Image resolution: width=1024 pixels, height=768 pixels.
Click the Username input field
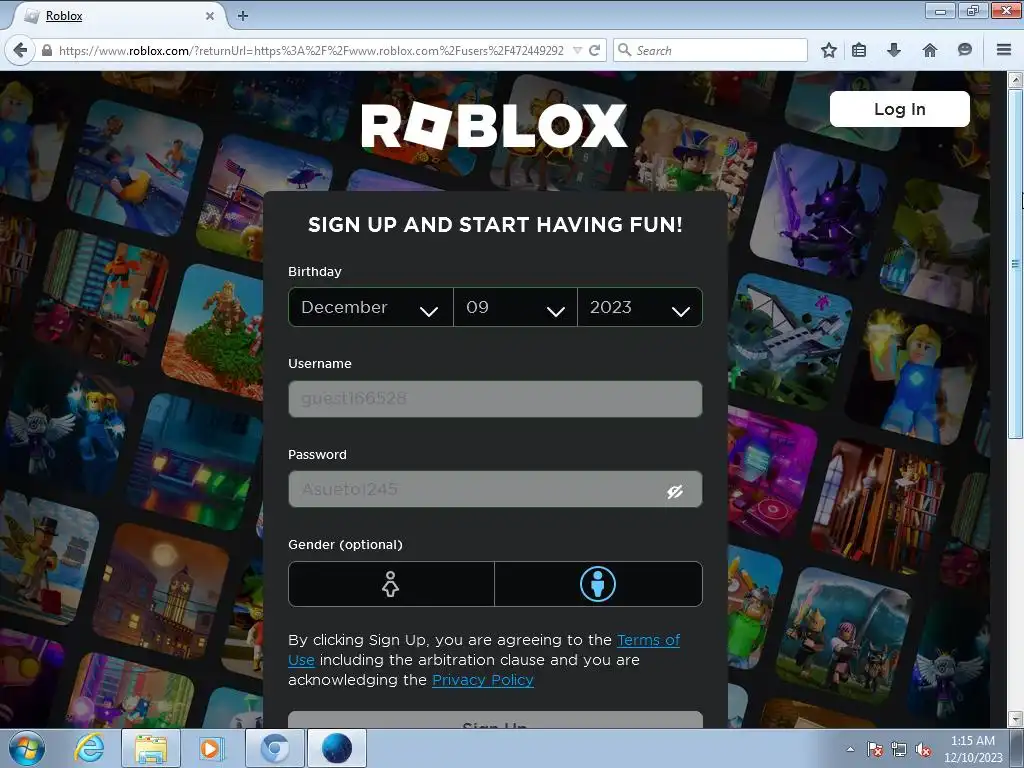click(495, 398)
